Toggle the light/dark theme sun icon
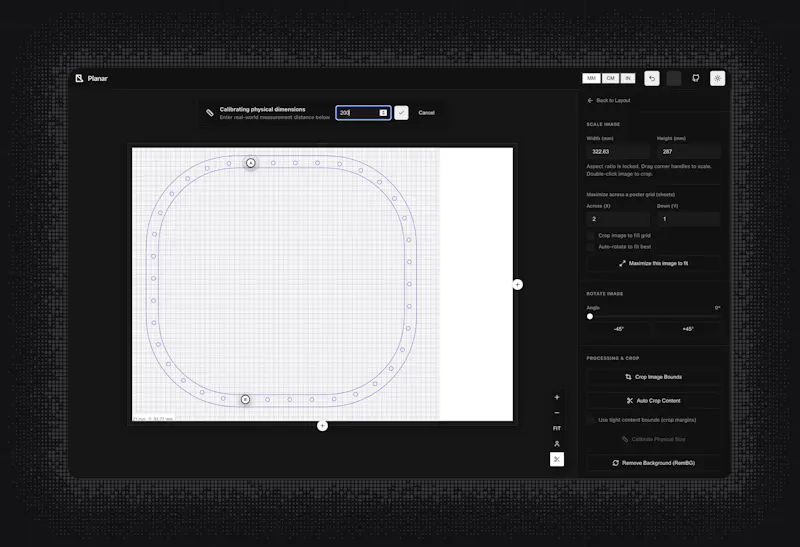 [x=717, y=78]
